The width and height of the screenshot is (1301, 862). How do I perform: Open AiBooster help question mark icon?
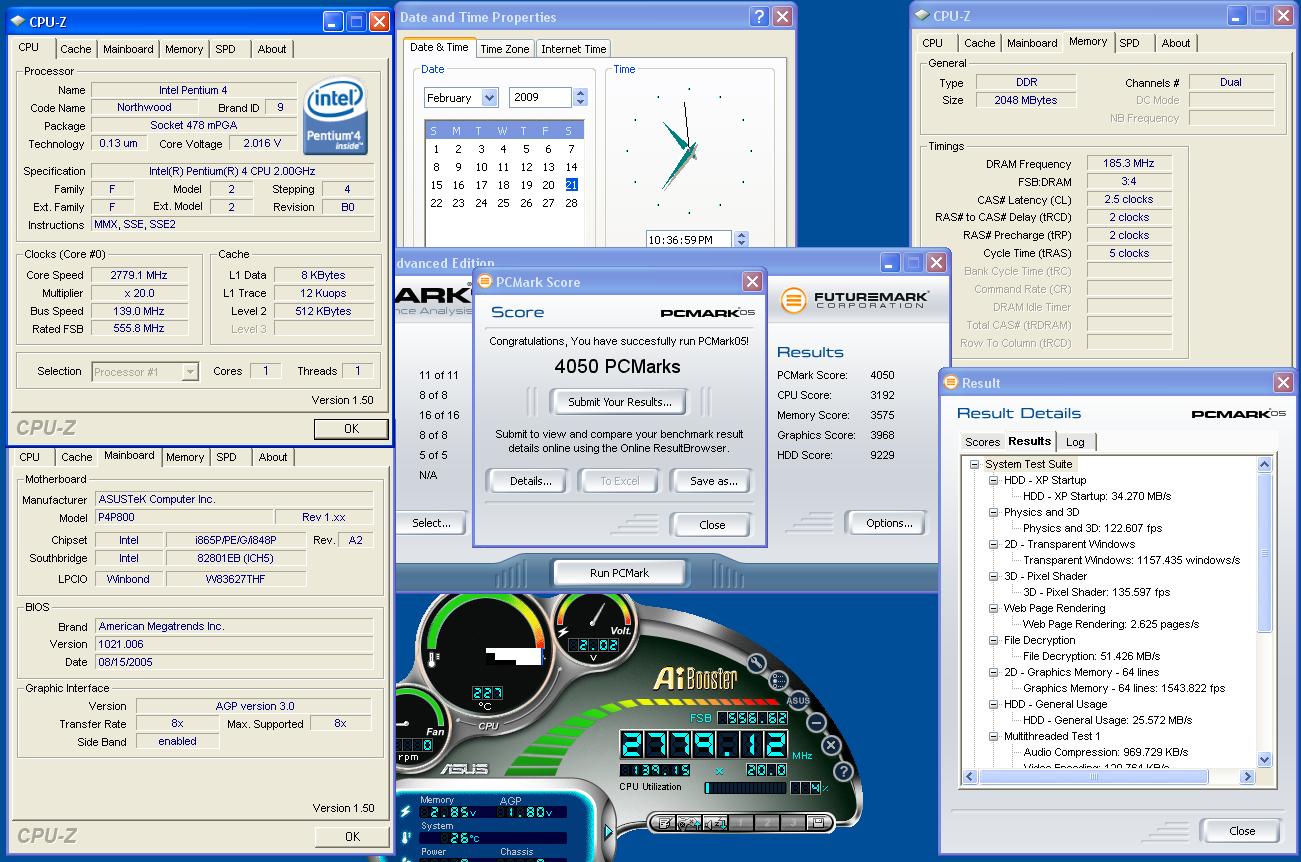point(843,771)
